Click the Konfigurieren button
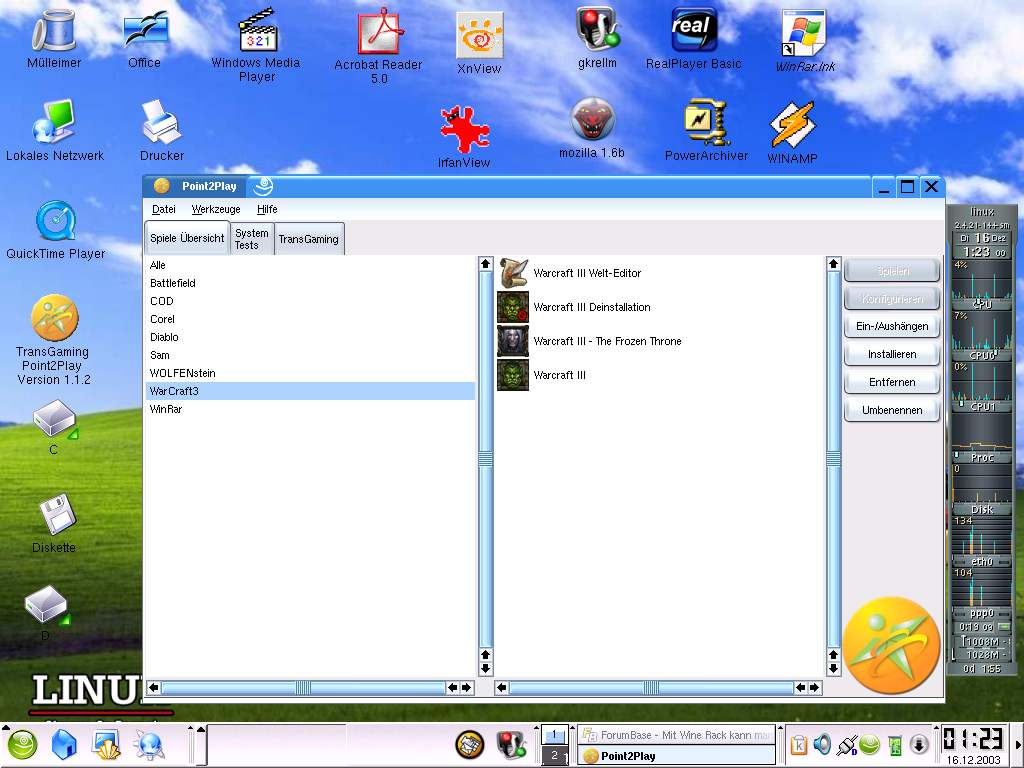The height and width of the screenshot is (768, 1024). coord(892,298)
